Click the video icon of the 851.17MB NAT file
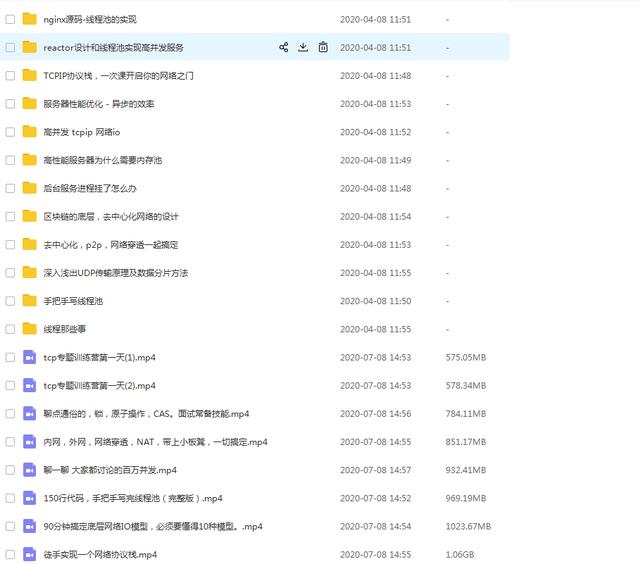Image resolution: width=640 pixels, height=564 pixels. click(x=29, y=442)
